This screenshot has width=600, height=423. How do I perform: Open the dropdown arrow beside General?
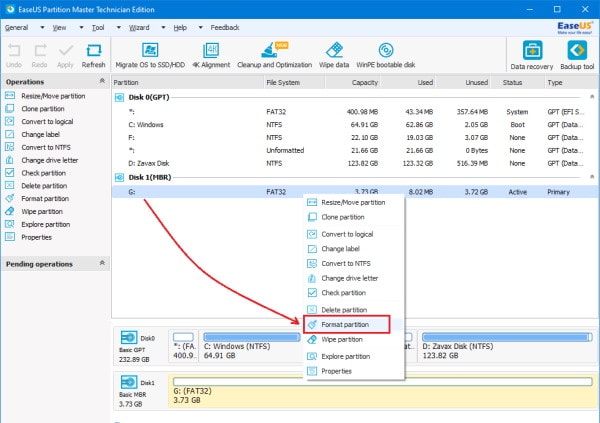(42, 28)
